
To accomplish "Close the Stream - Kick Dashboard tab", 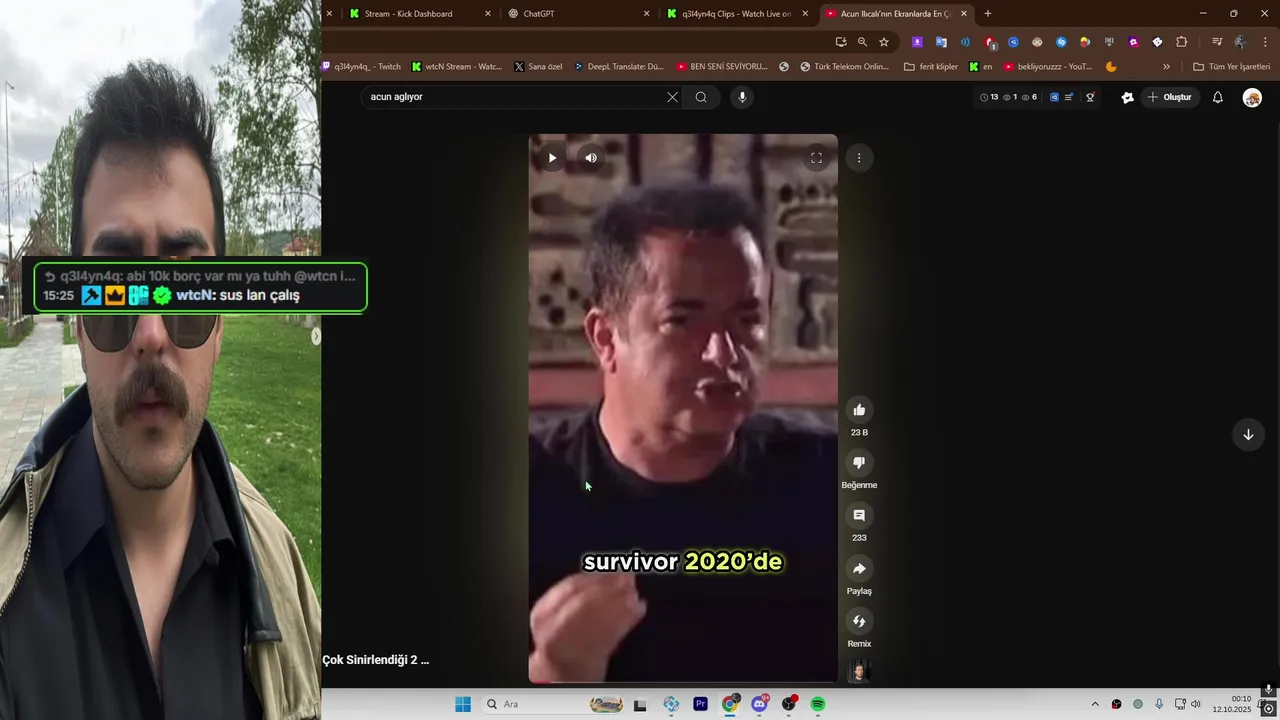I will (x=488, y=14).
